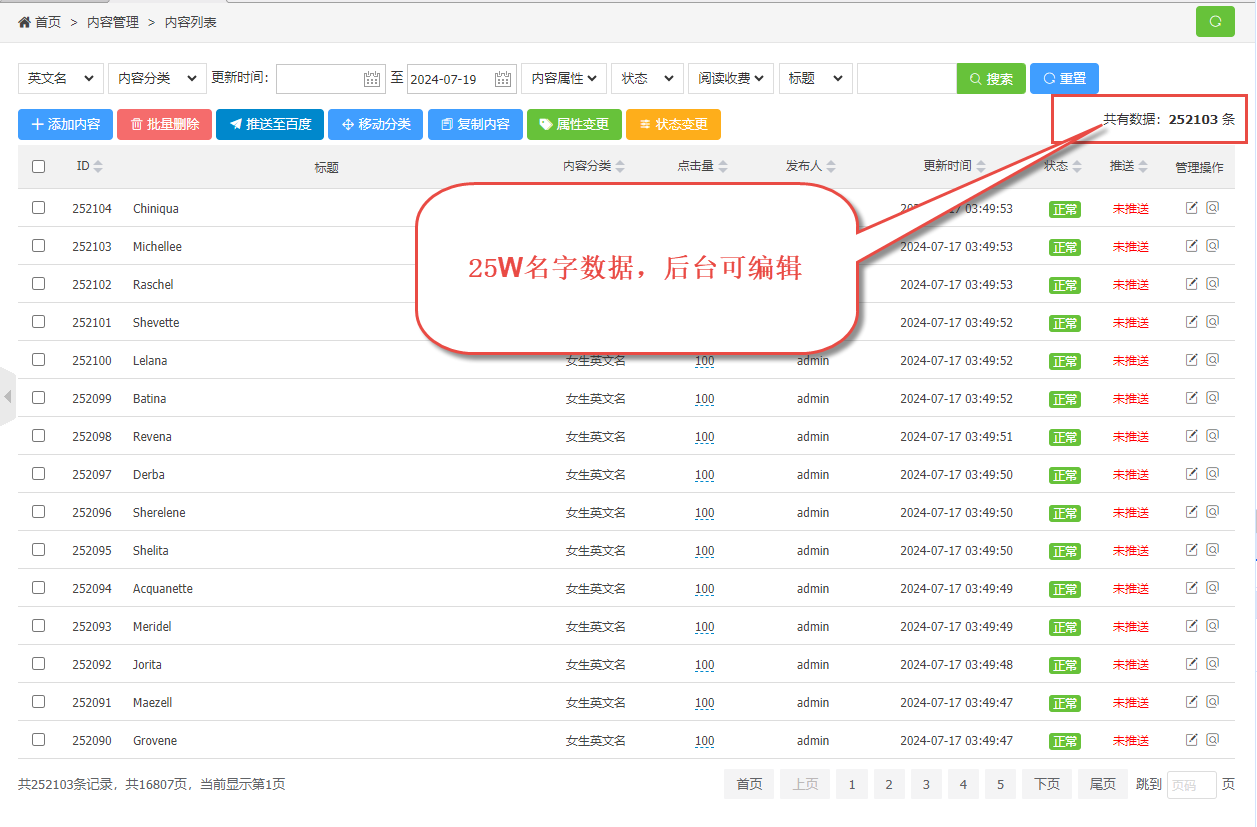
Task: Expand the 内容属性 dropdown
Action: click(x=563, y=79)
